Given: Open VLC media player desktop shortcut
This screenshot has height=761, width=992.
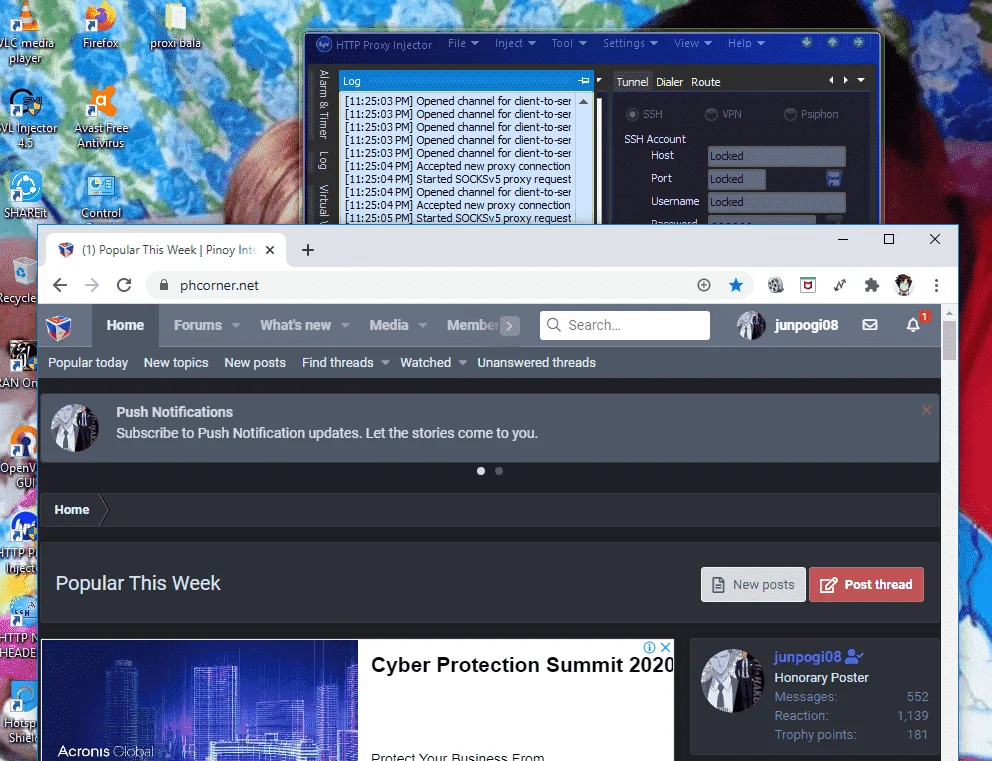Looking at the screenshot, I should tap(24, 32).
